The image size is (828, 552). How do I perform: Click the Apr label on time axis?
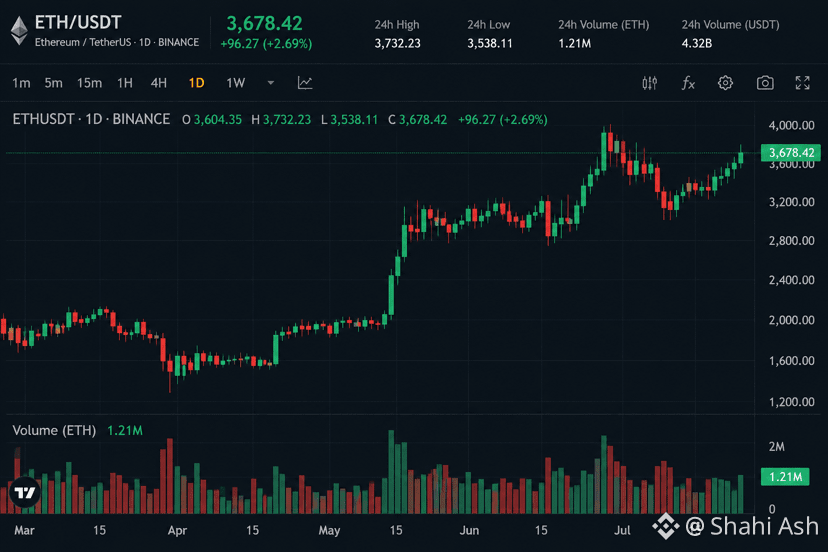pos(177,530)
